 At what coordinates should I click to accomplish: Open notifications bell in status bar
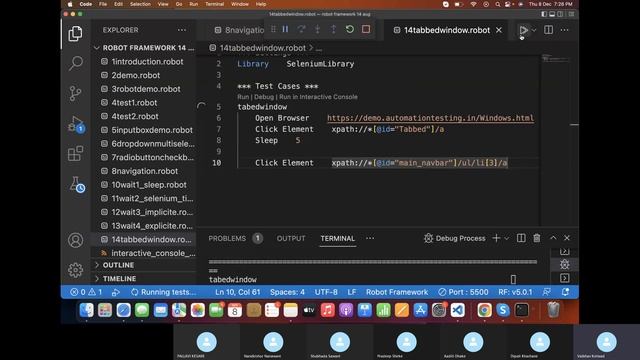(565, 292)
